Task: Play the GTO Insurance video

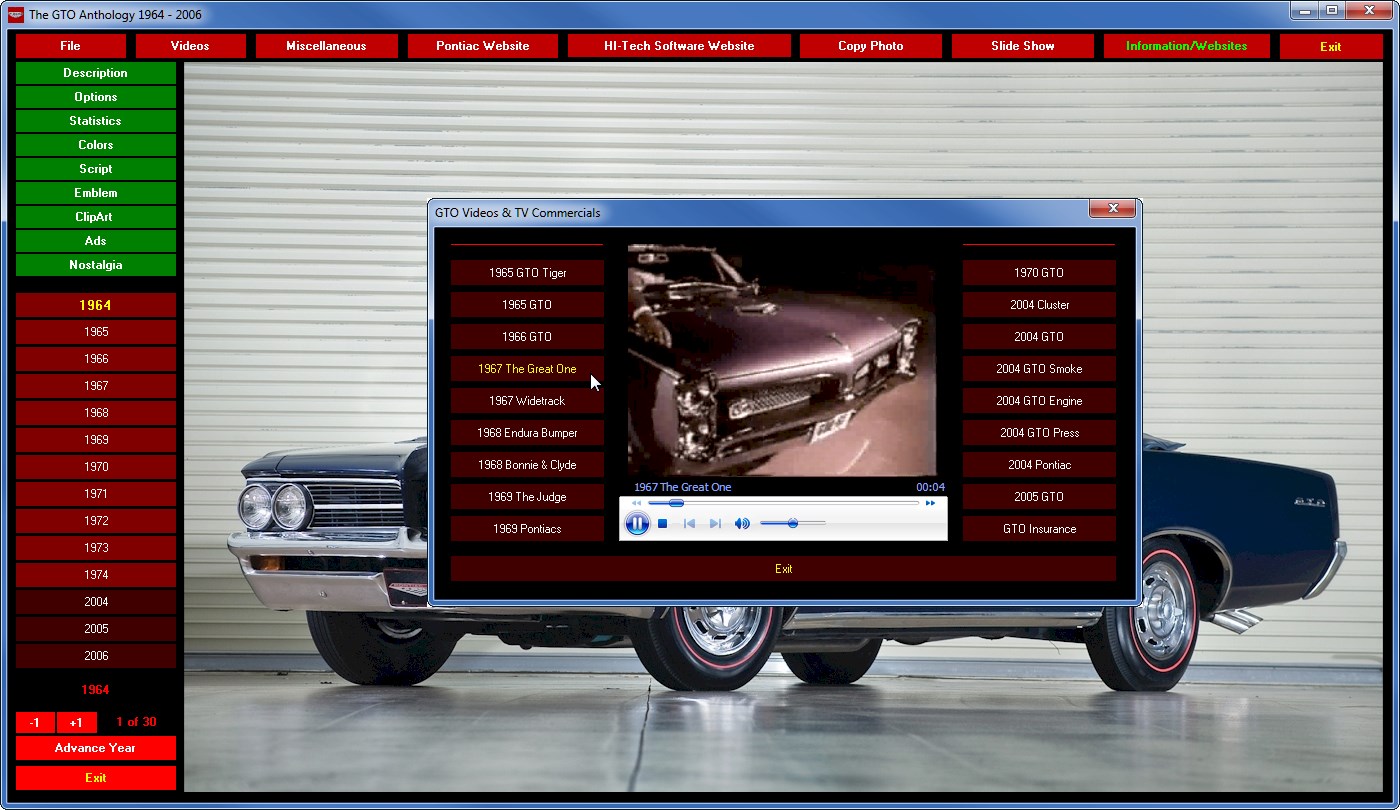Action: tap(1039, 529)
